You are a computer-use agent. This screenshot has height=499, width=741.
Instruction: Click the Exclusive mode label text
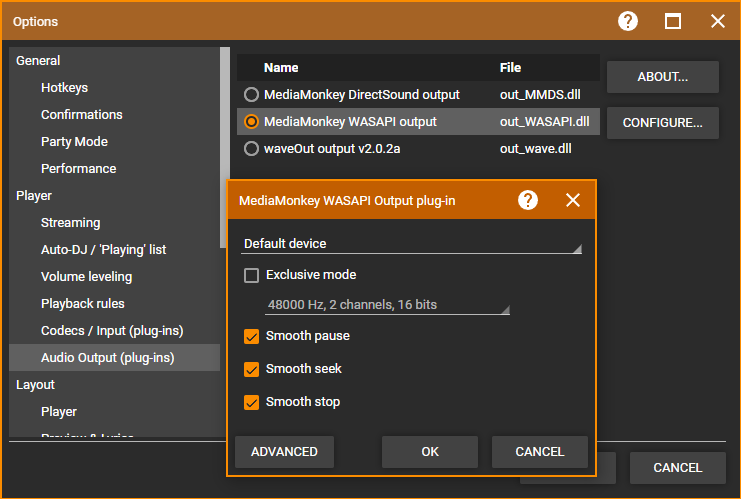pyautogui.click(x=311, y=275)
